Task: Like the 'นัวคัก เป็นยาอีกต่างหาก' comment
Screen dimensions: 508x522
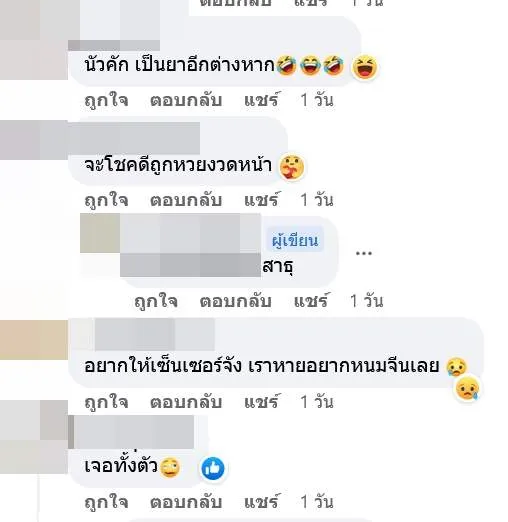Action: pos(106,100)
